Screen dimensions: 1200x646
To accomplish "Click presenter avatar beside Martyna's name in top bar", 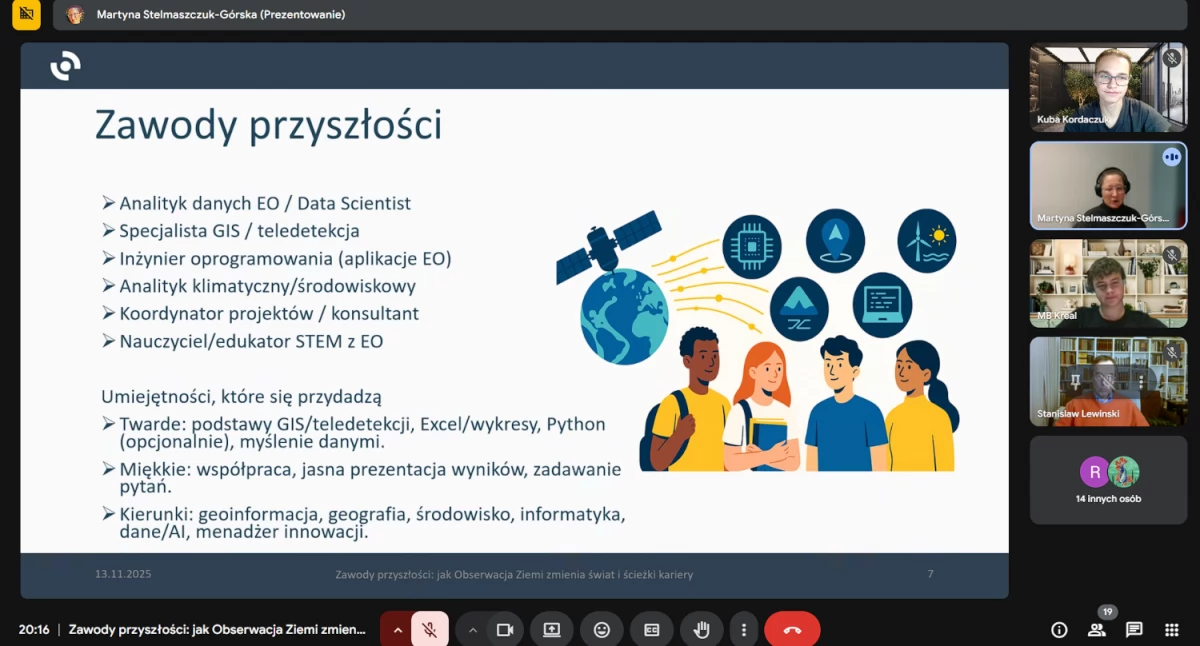I will pyautogui.click(x=75, y=15).
